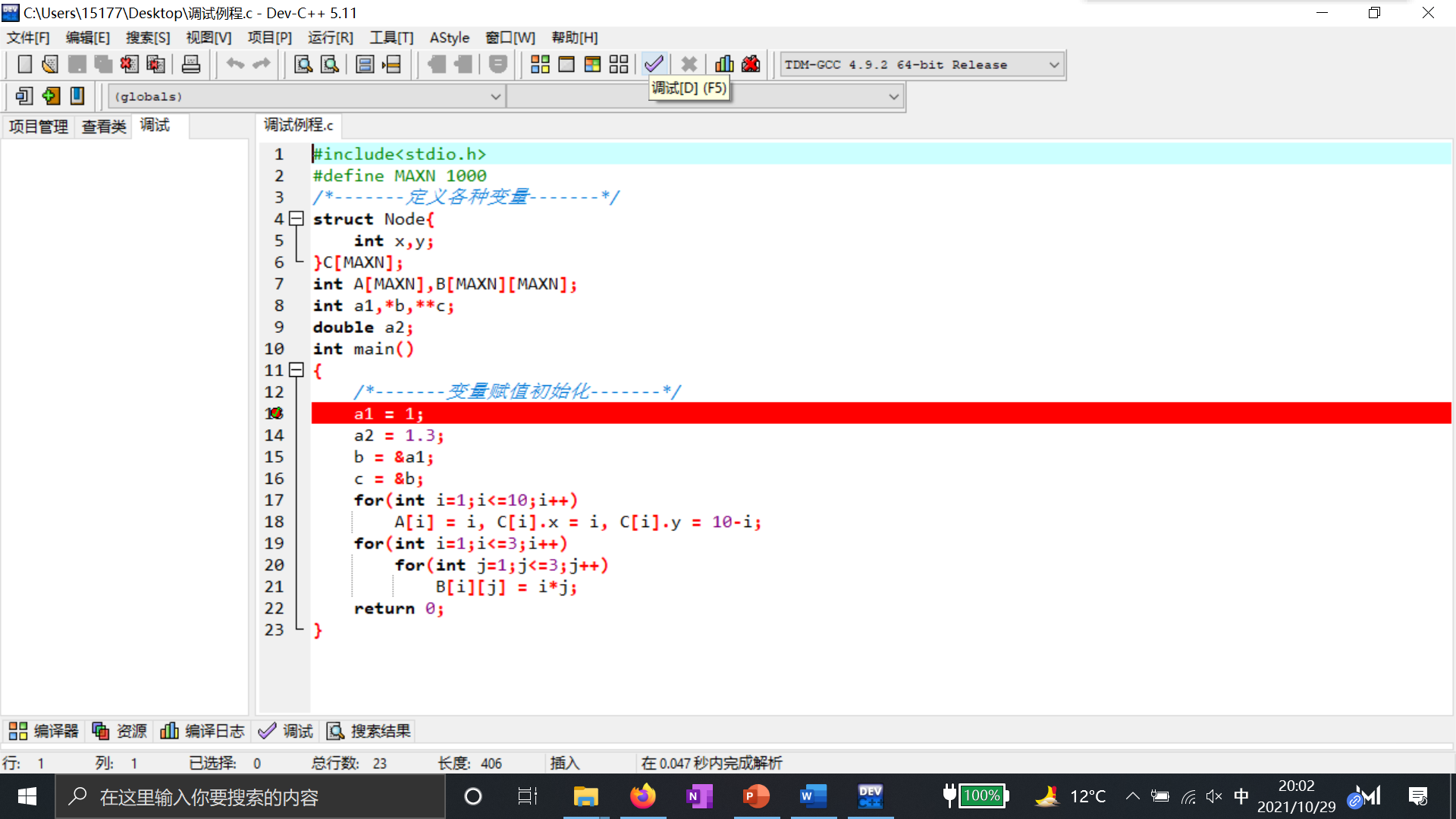Open the 工具[T] menu
This screenshot has height=819, width=1456.
click(x=391, y=38)
